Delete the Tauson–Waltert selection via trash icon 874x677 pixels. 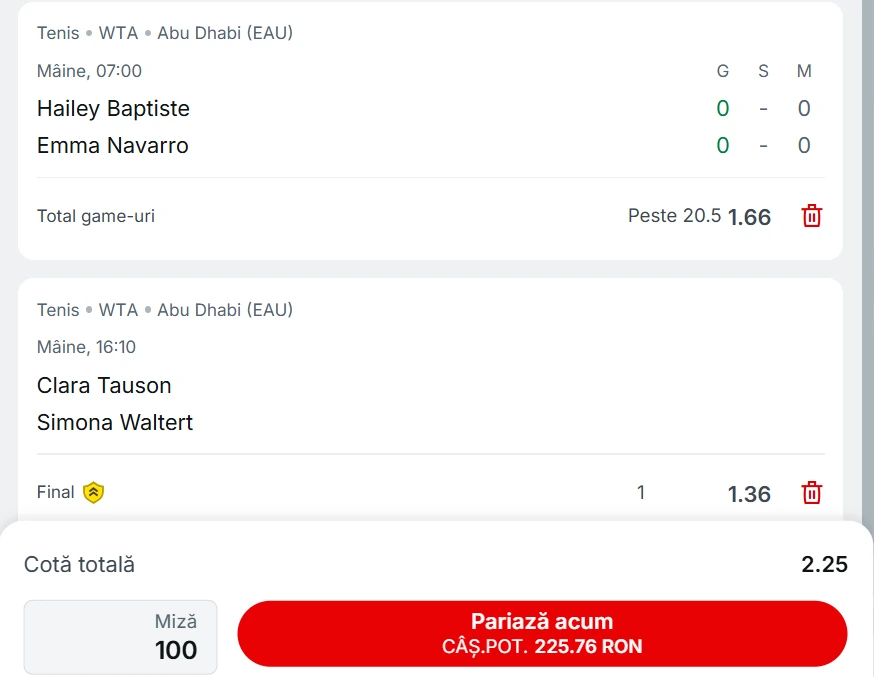coord(812,492)
